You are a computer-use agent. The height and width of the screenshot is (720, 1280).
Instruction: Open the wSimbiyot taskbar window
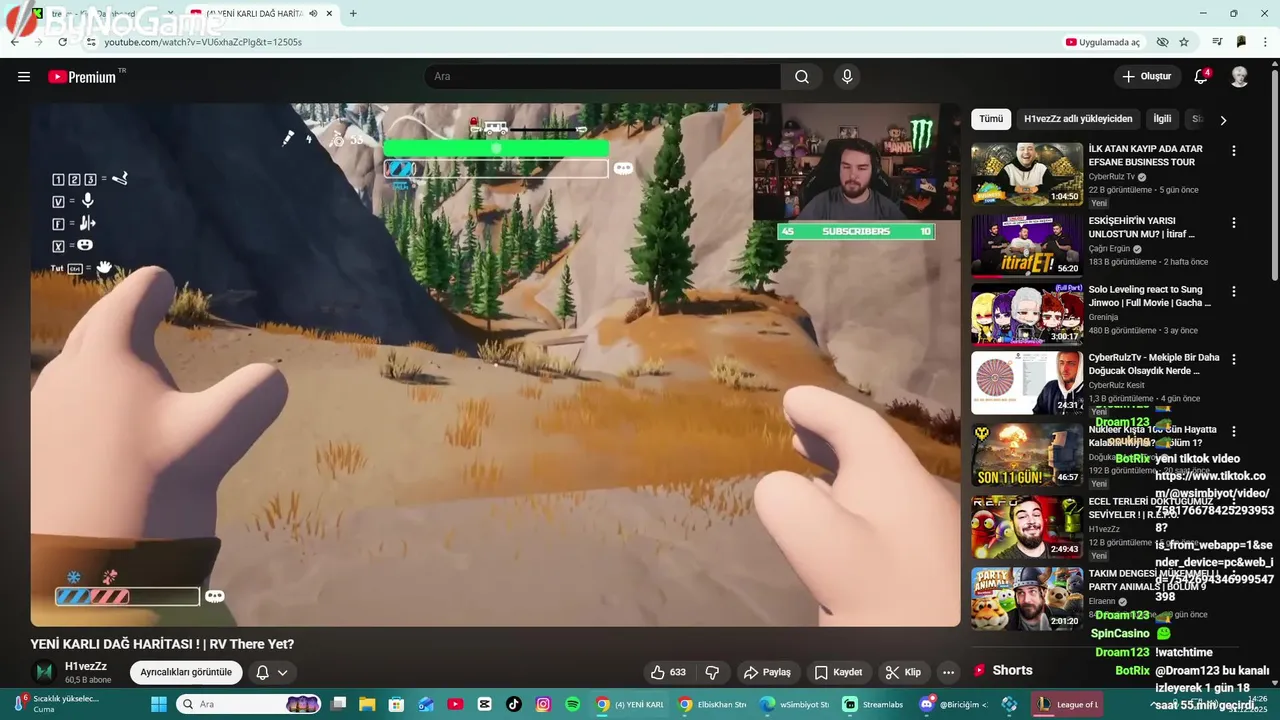click(795, 704)
